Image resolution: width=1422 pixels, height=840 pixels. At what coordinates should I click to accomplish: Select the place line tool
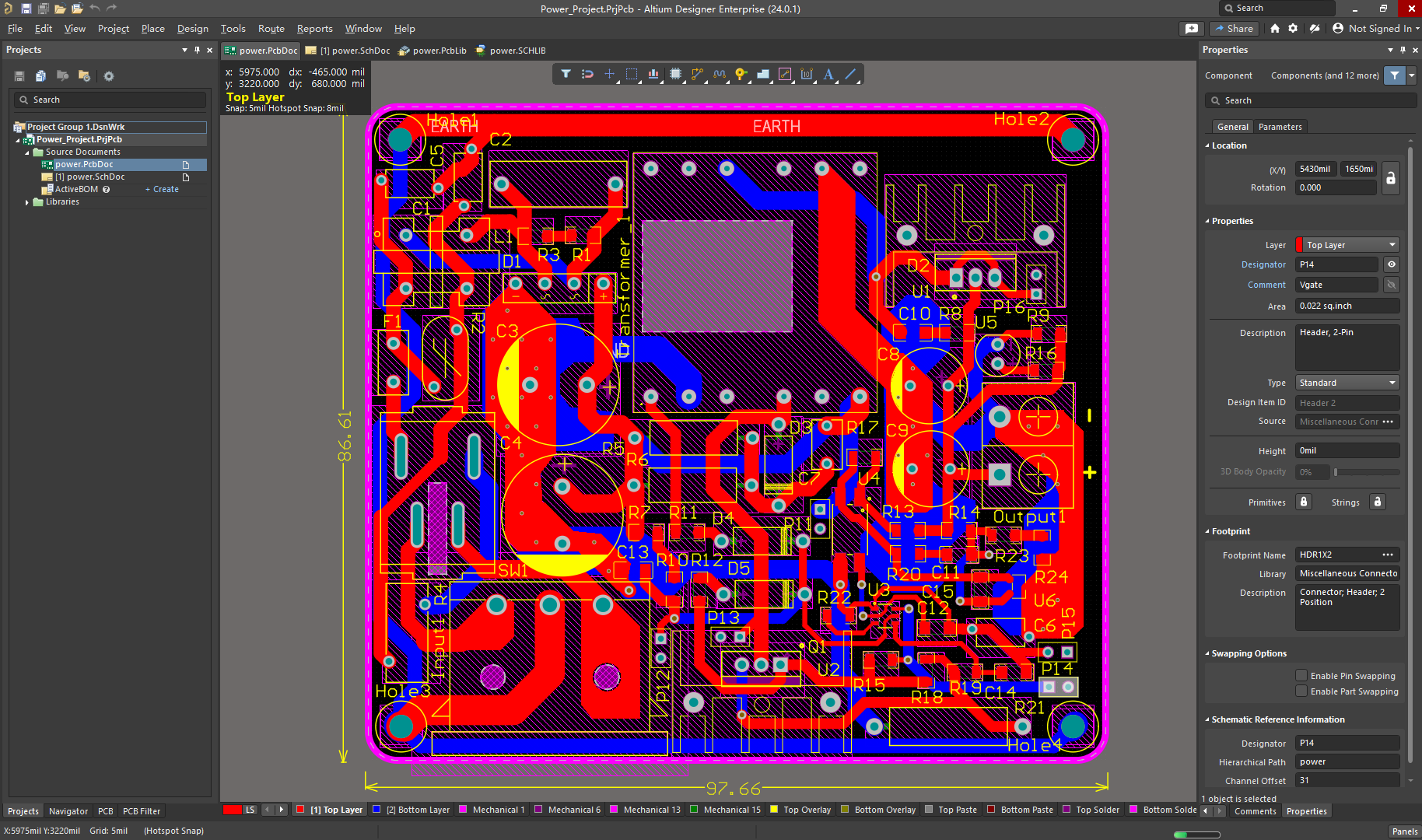click(x=851, y=75)
